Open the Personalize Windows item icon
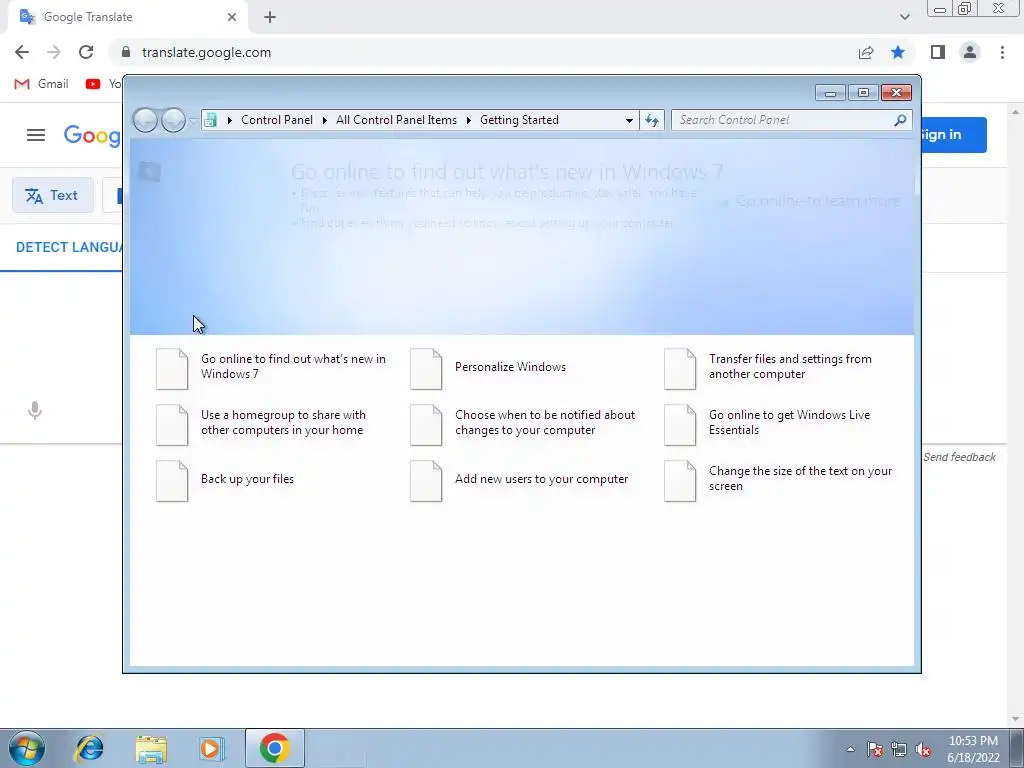 click(x=426, y=369)
